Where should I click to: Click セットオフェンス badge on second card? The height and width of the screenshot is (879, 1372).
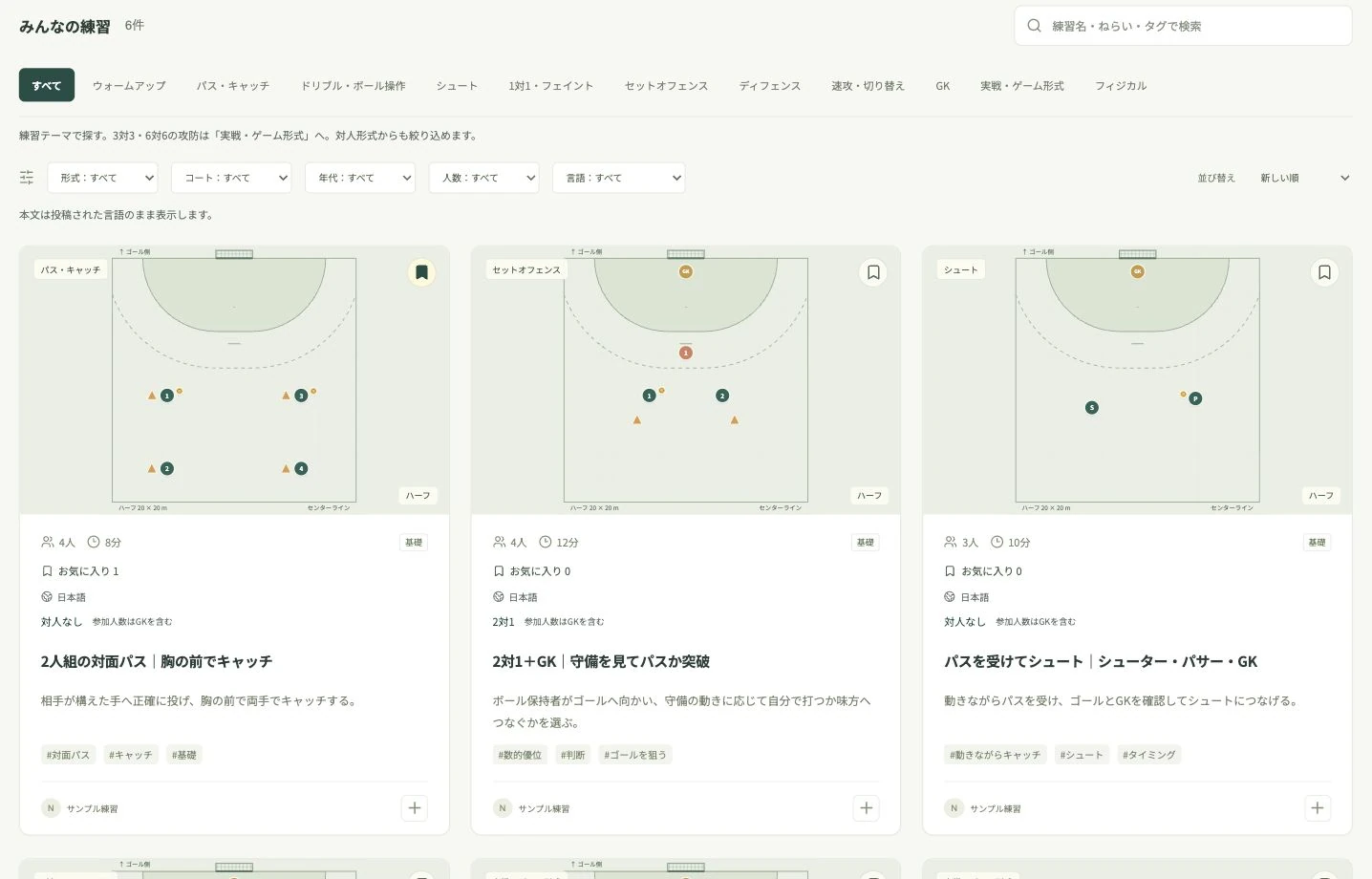click(x=526, y=270)
